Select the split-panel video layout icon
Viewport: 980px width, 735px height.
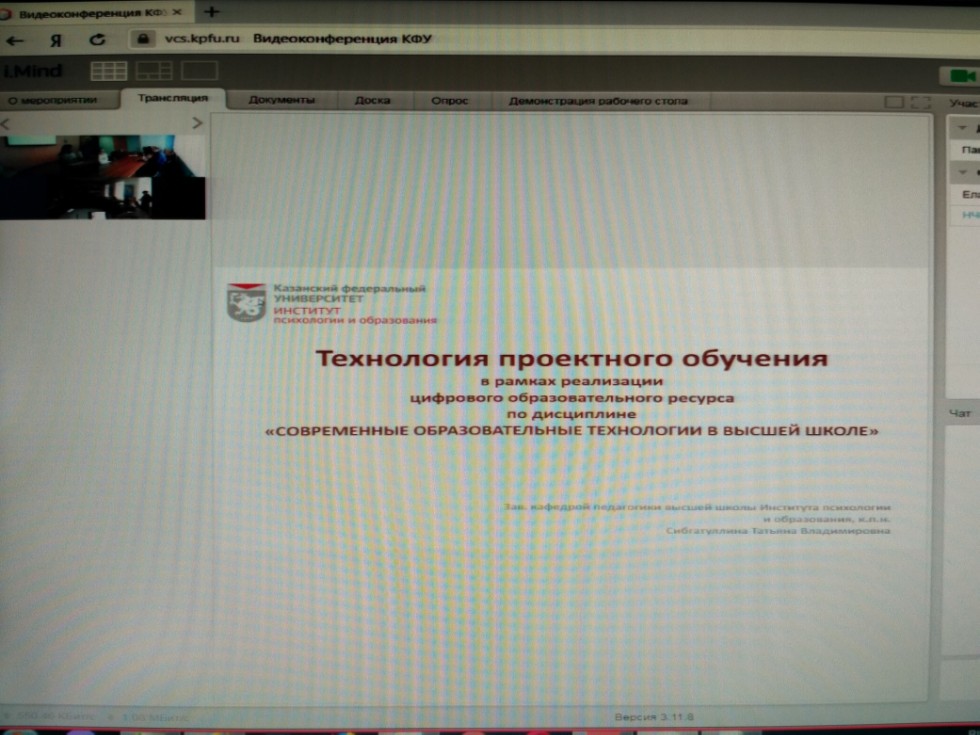pos(155,70)
